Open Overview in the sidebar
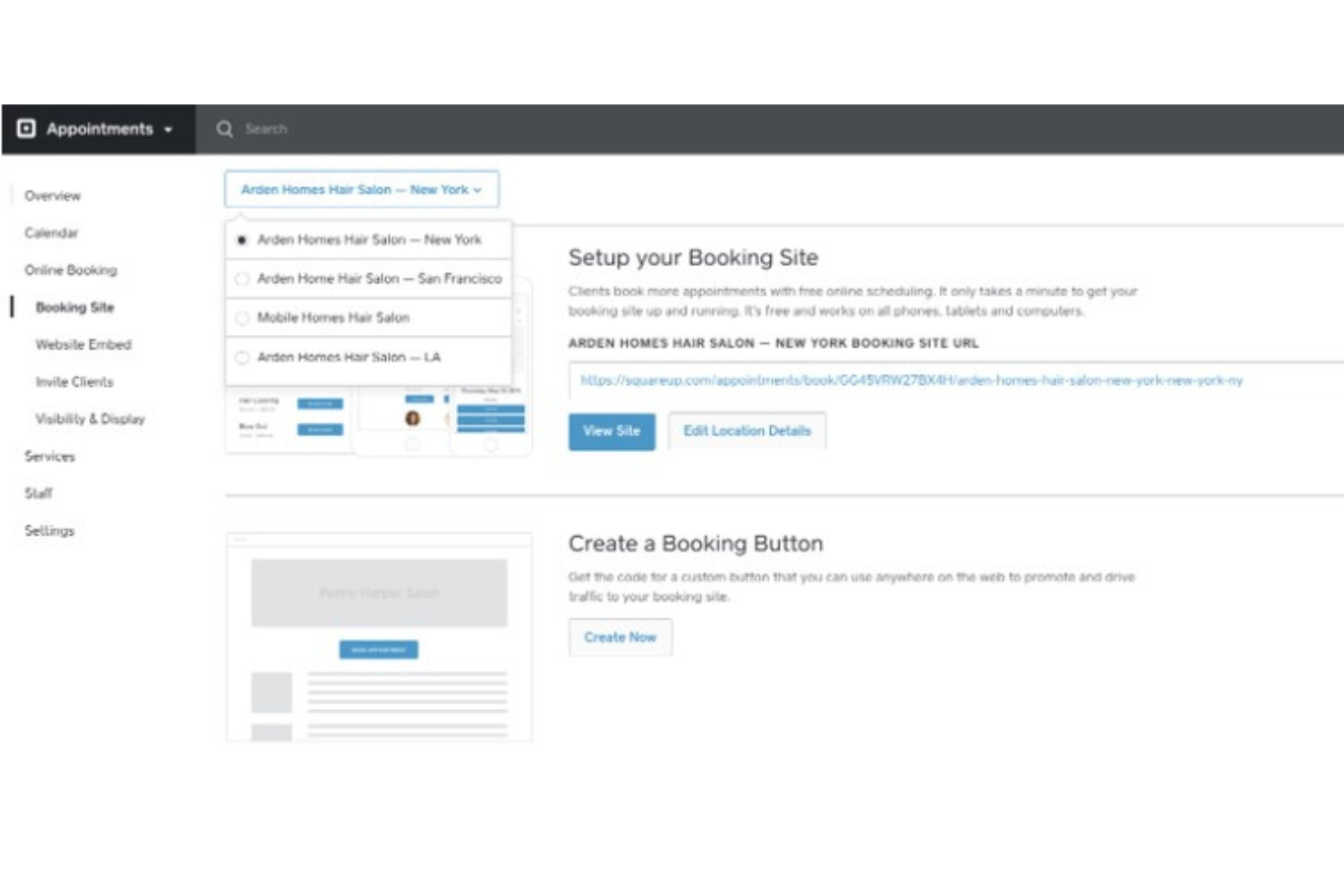Screen dimensions: 1344x896 (53, 195)
